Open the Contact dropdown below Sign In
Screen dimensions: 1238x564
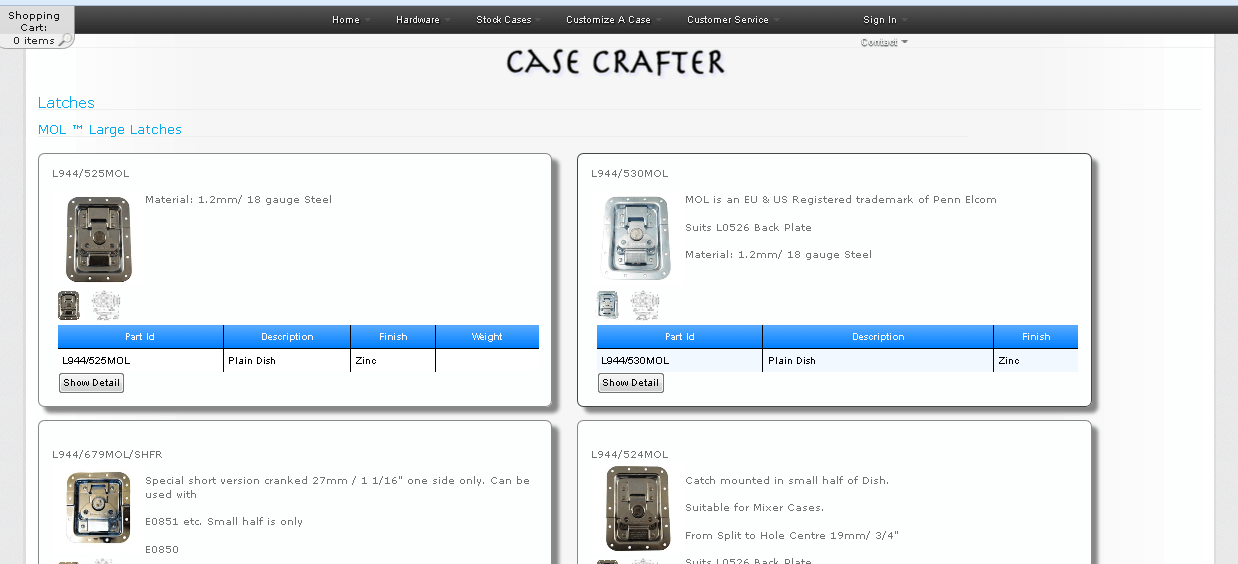pyautogui.click(x=883, y=42)
